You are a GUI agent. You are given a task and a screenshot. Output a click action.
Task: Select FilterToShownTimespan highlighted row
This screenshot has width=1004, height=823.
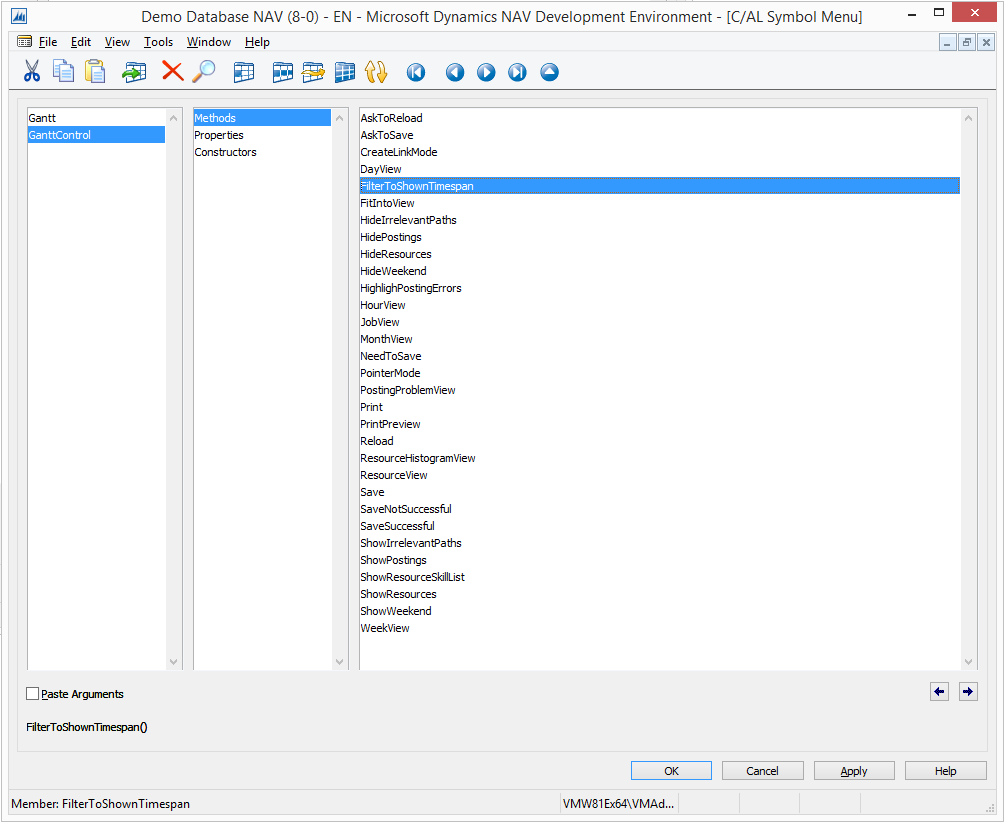click(x=660, y=186)
